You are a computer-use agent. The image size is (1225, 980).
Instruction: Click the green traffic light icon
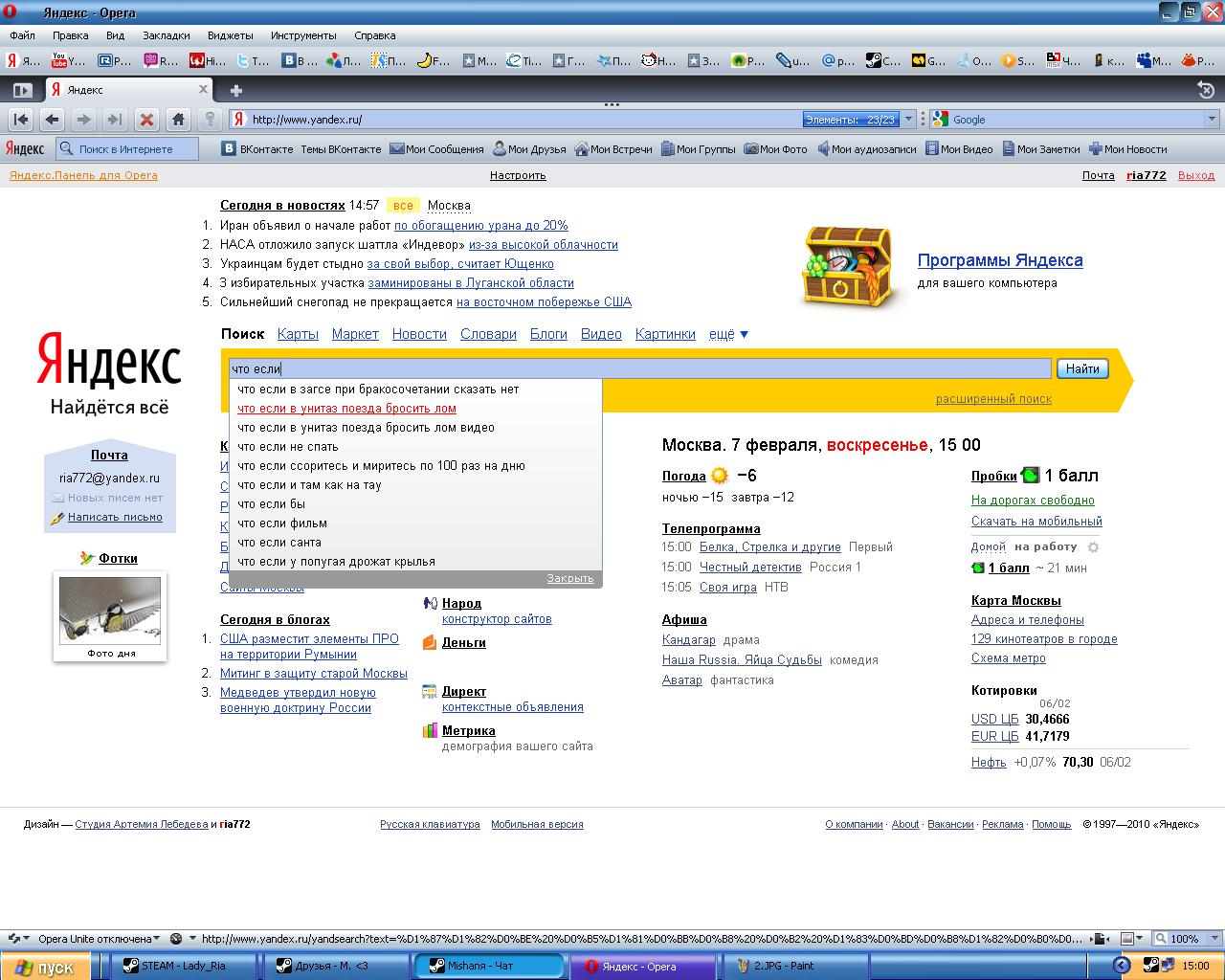[x=1030, y=476]
